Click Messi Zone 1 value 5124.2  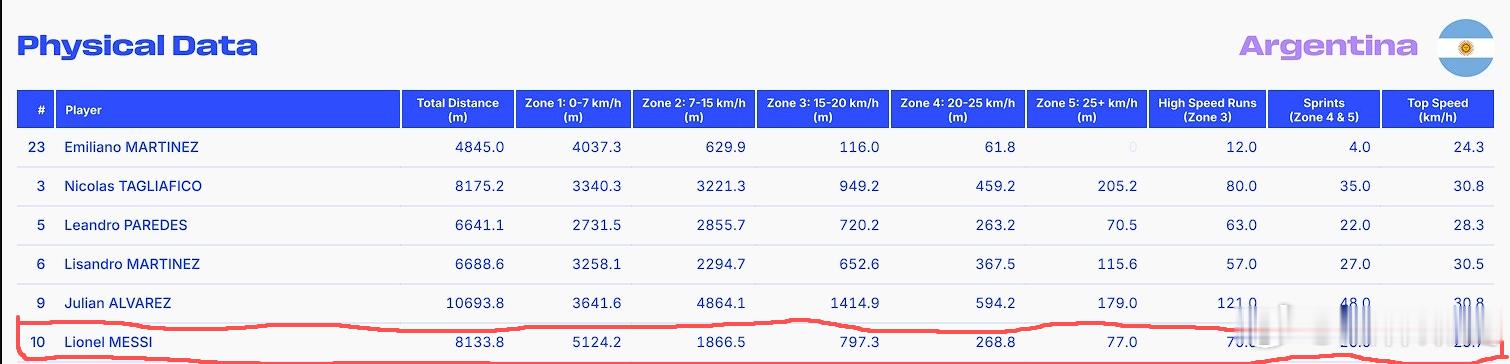[x=597, y=342]
